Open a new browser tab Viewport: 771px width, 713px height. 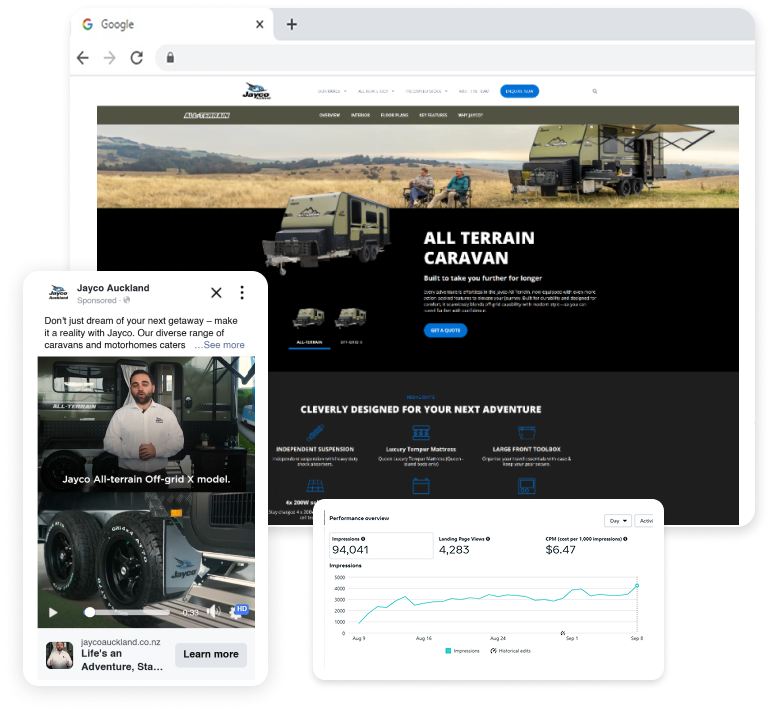click(292, 24)
